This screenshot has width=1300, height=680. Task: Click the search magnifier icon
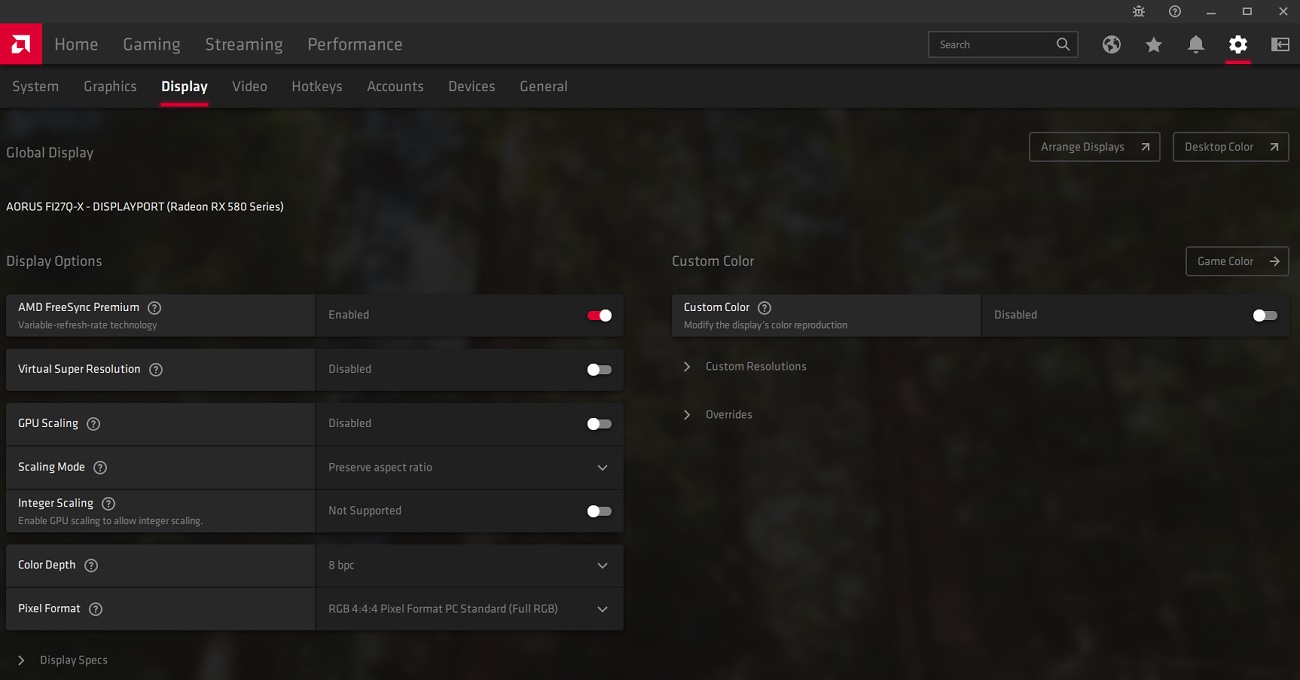pos(1063,44)
